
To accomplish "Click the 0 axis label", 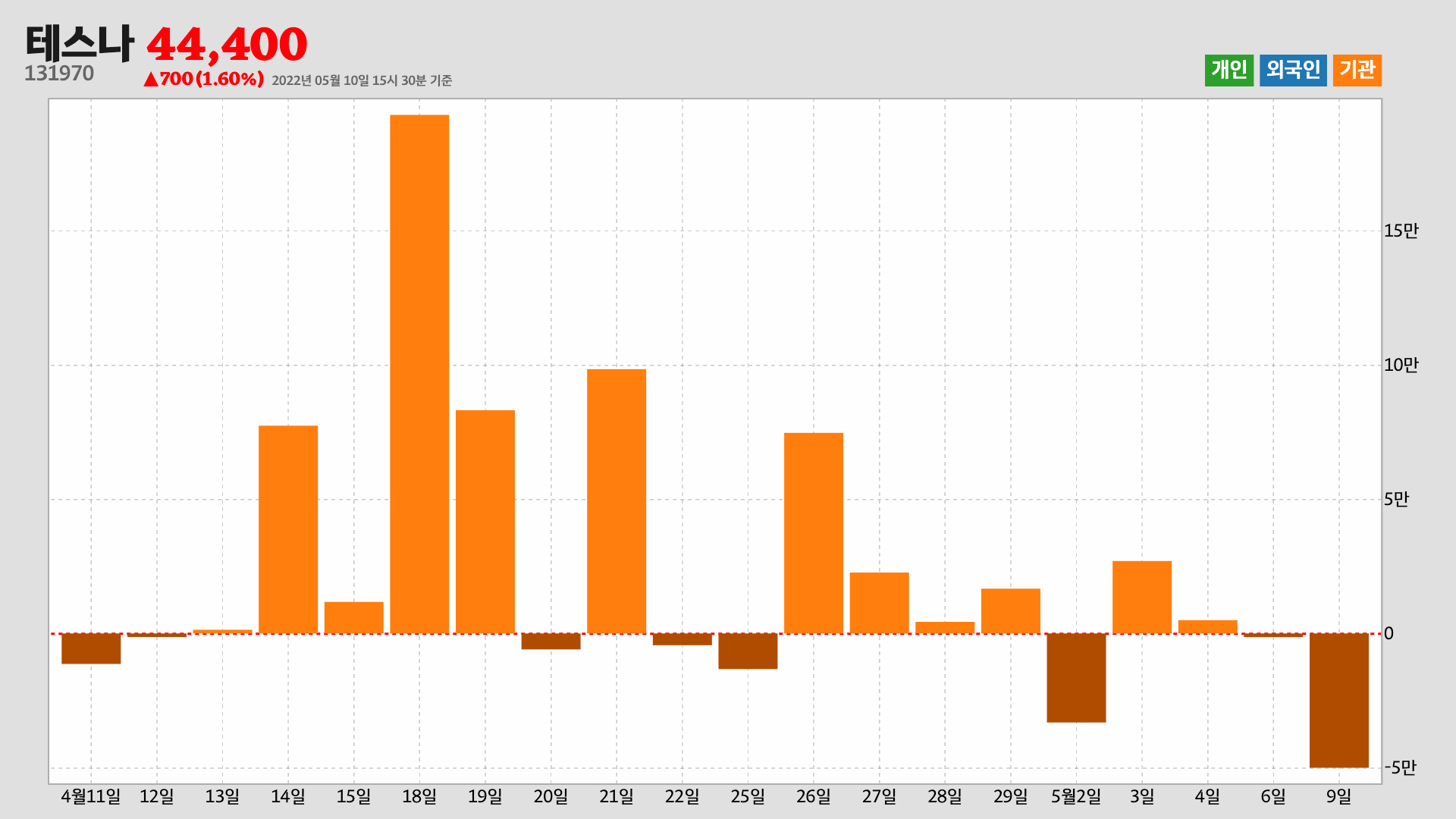I will (x=1389, y=633).
